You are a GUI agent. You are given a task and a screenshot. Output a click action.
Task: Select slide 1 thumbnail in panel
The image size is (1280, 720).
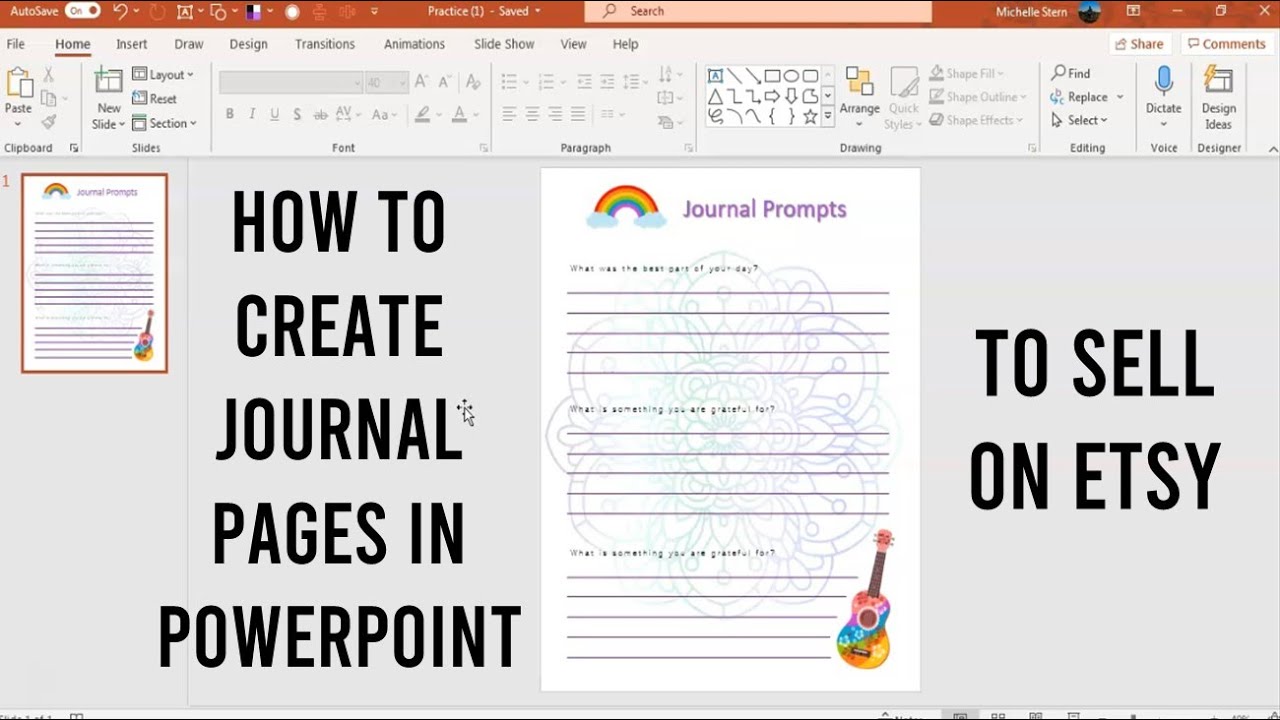(x=95, y=273)
